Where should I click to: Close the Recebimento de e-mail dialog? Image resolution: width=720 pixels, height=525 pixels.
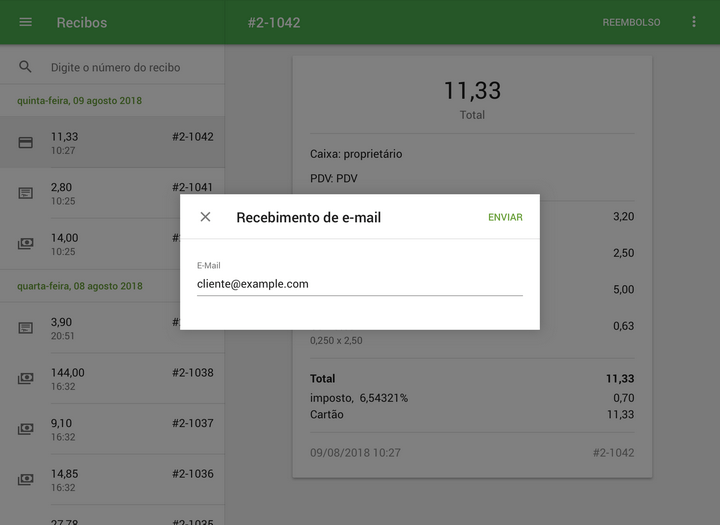click(x=205, y=217)
